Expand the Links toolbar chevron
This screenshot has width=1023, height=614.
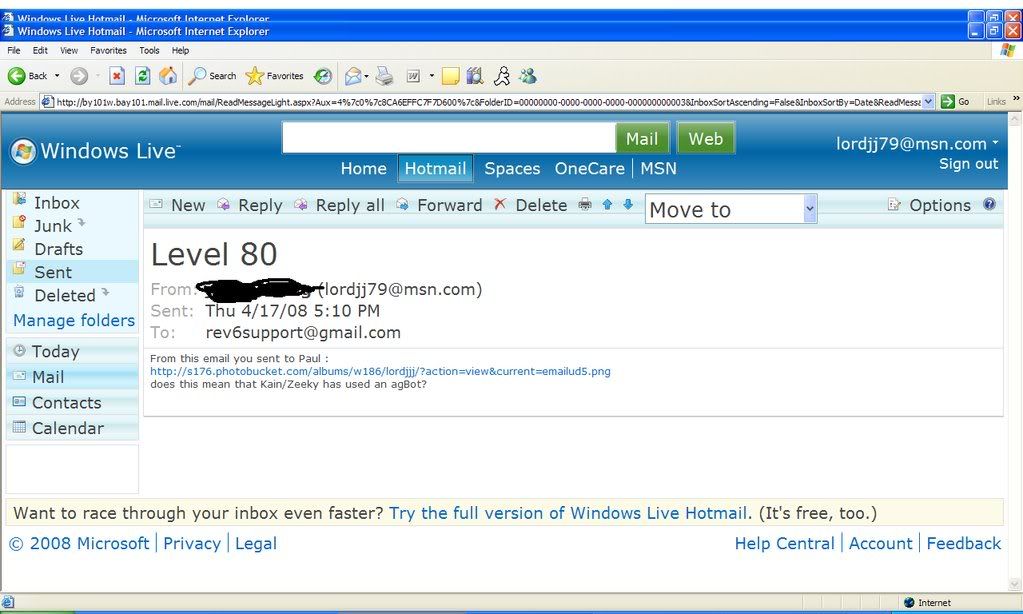[x=1016, y=99]
